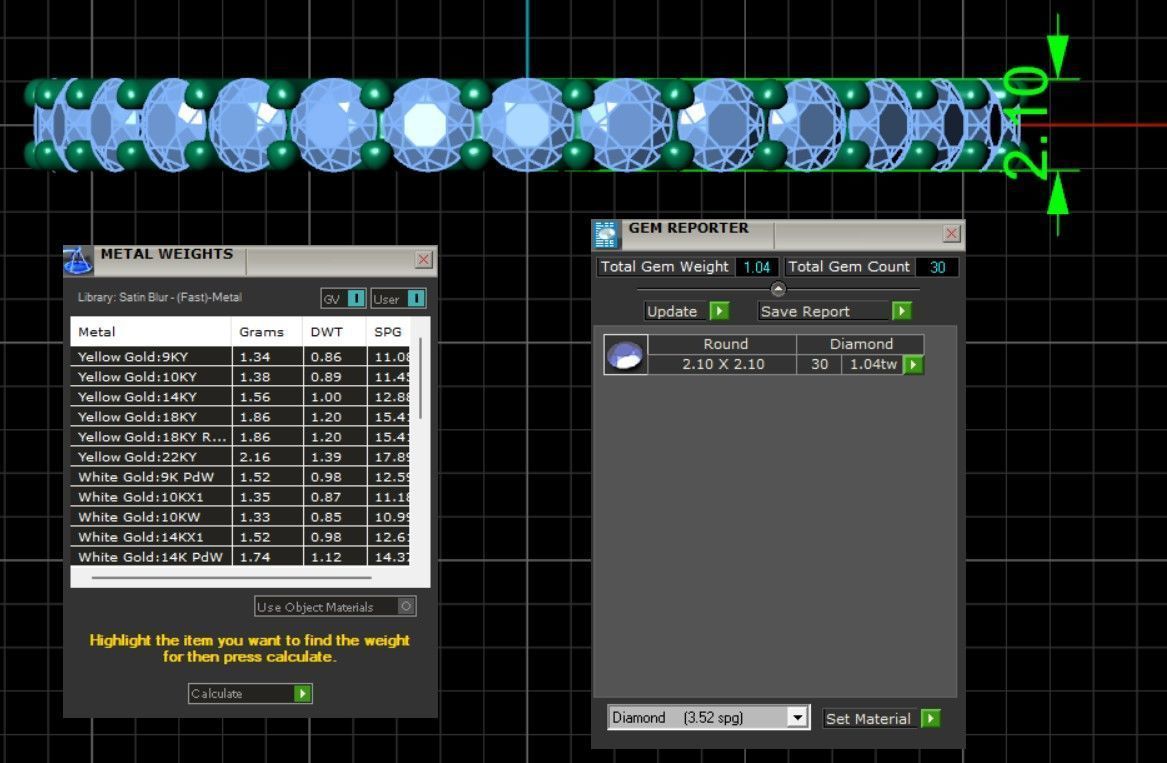
Task: Collapse the gem weight summary expander arrow
Action: pos(778,289)
